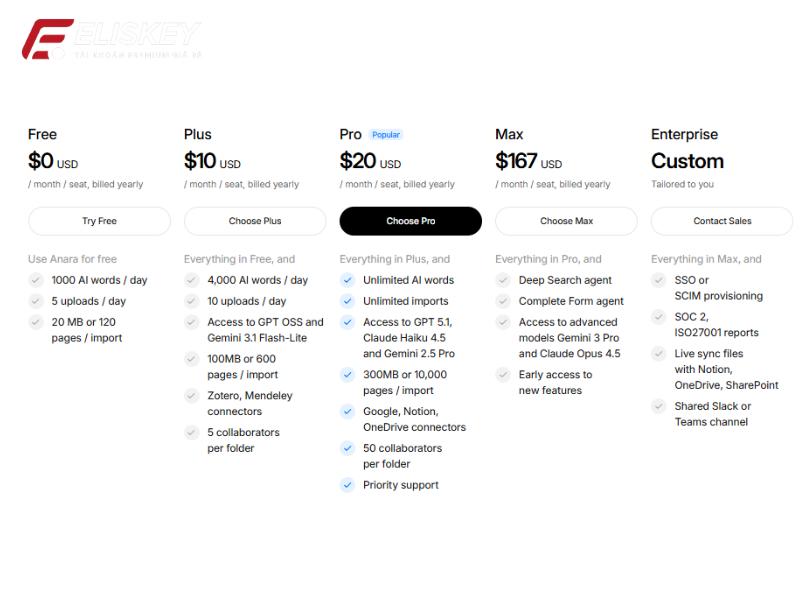Click check icon beside Zotero, Mendeley connectors

192,396
